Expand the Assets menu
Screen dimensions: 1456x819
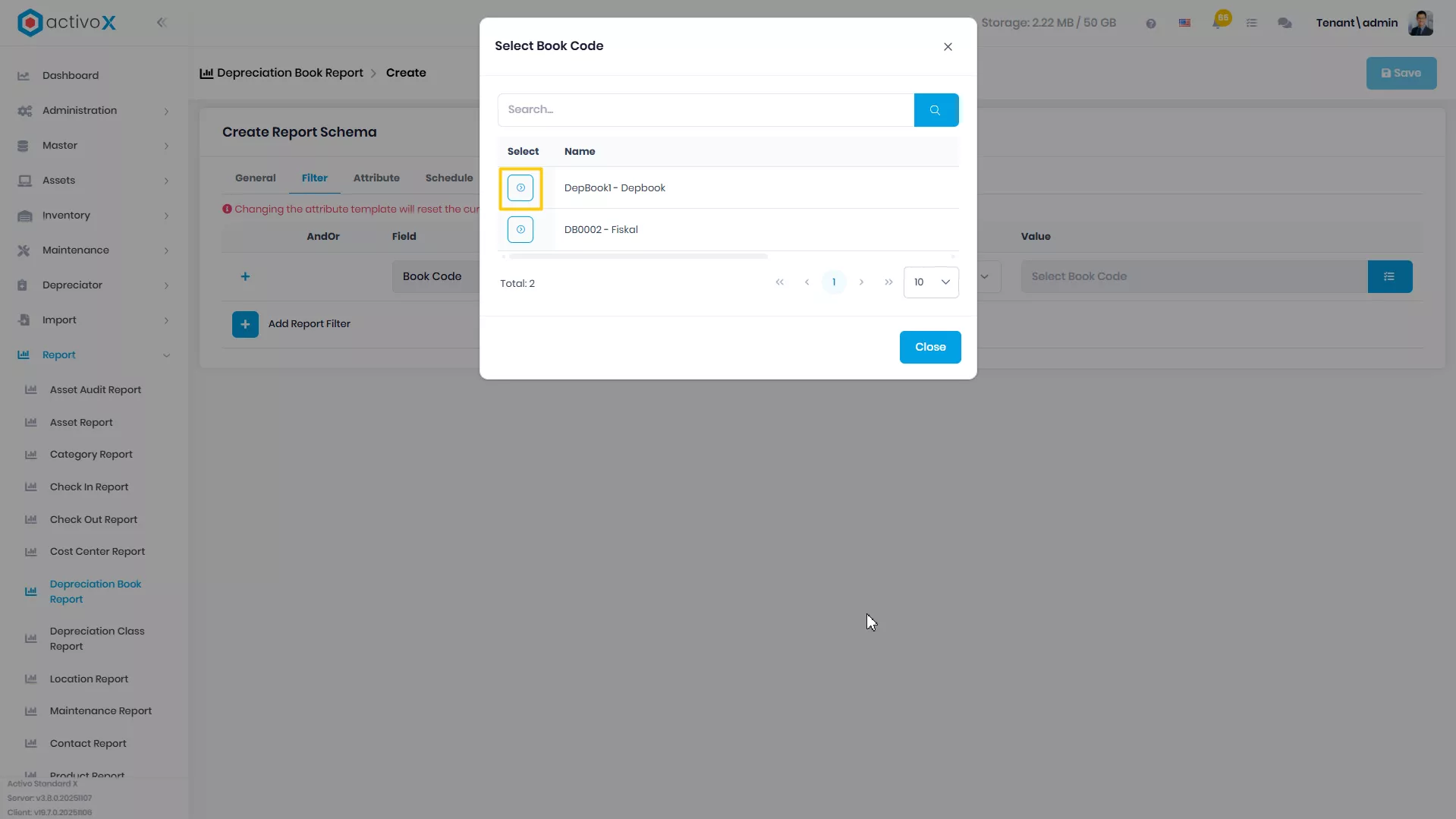(94, 181)
